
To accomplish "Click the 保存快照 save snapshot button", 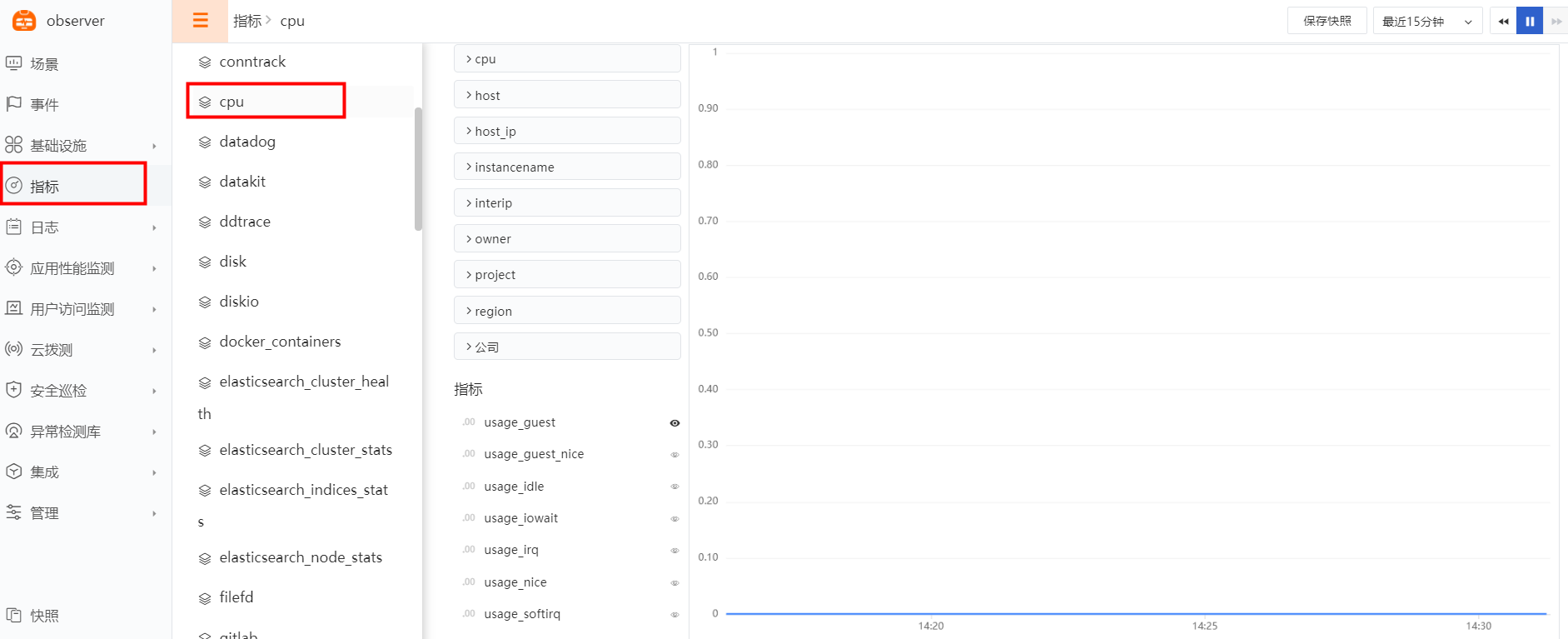I will point(1327,21).
